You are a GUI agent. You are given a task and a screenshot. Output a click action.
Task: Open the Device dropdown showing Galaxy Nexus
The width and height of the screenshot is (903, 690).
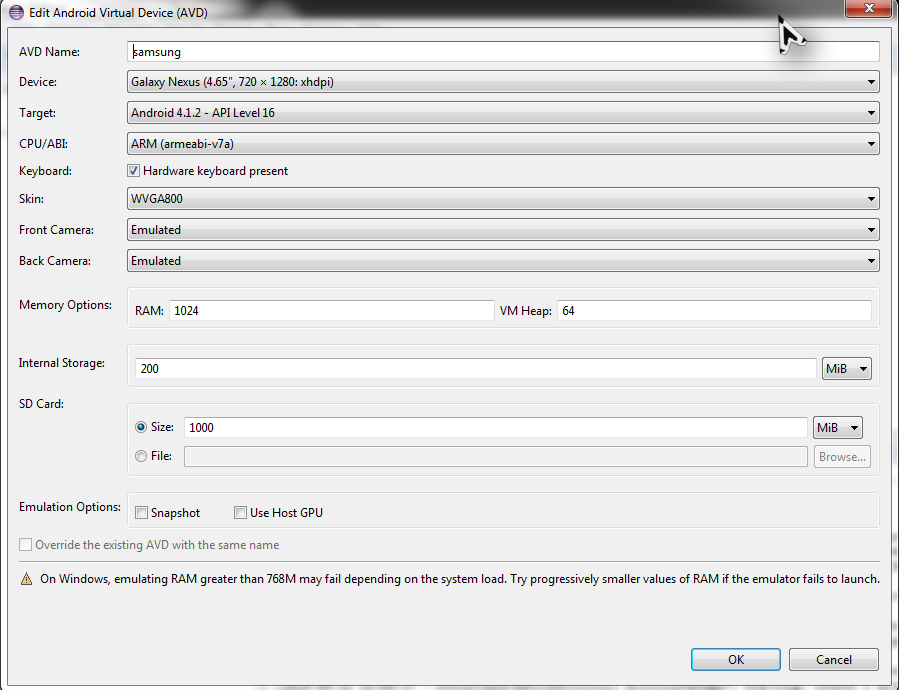tap(871, 82)
